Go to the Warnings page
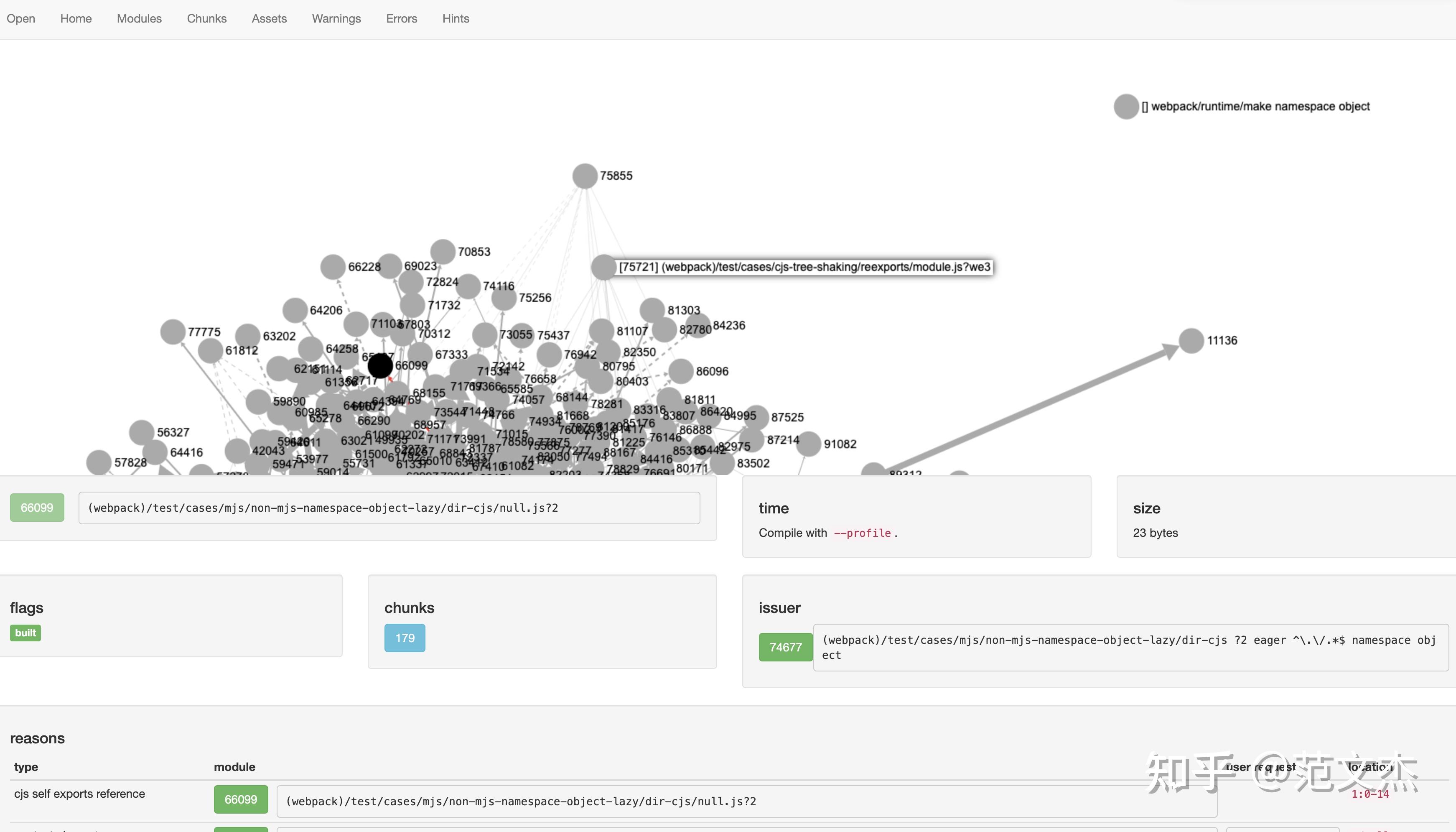This screenshot has height=832, width=1456. point(336,19)
